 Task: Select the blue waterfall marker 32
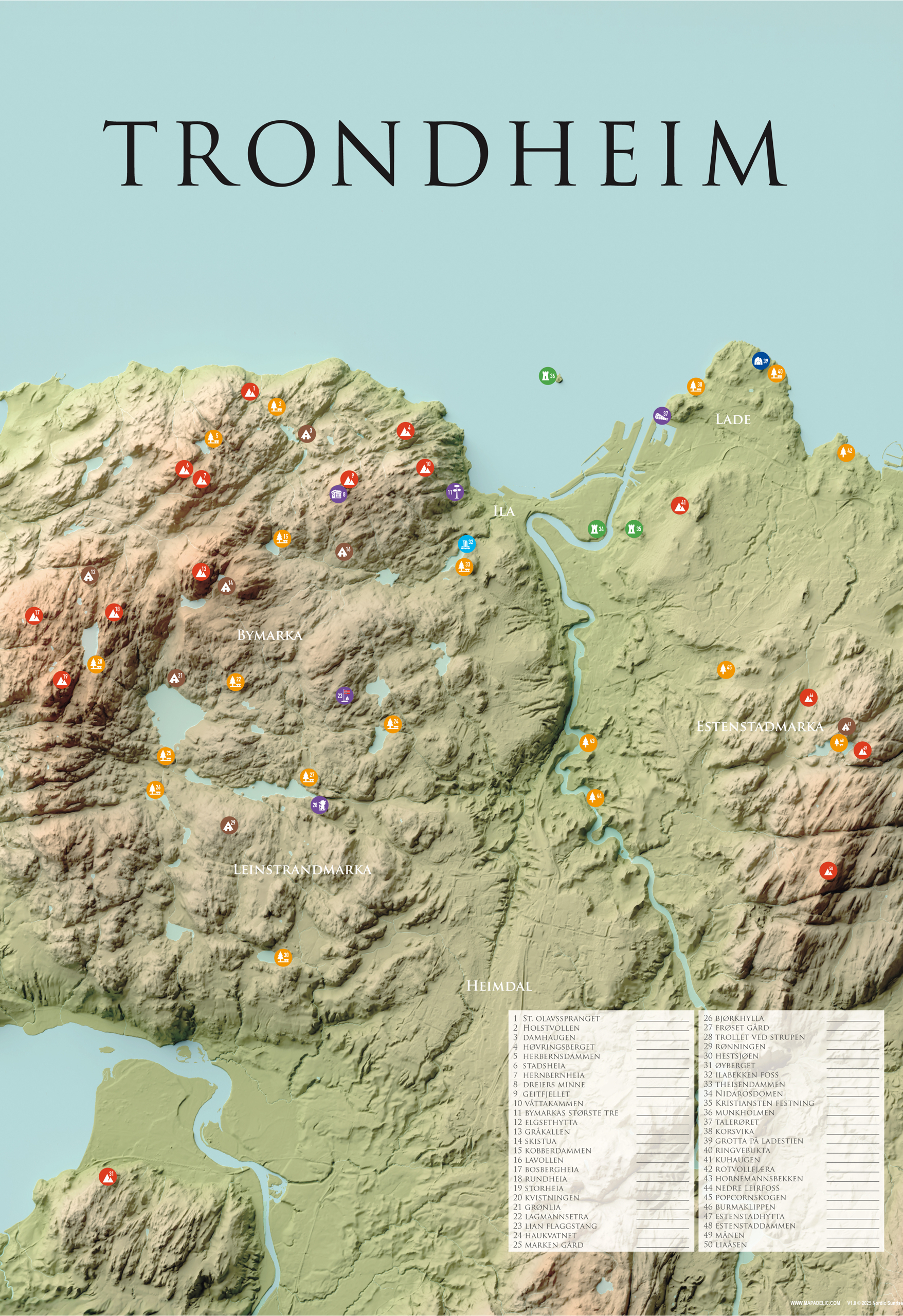466,543
